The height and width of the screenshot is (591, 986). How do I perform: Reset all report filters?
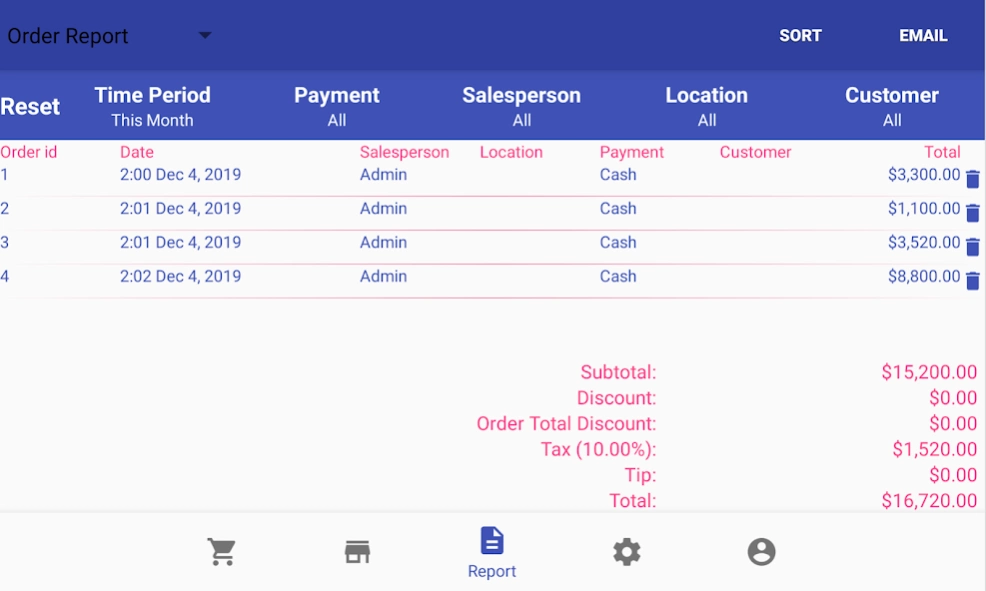pyautogui.click(x=30, y=106)
